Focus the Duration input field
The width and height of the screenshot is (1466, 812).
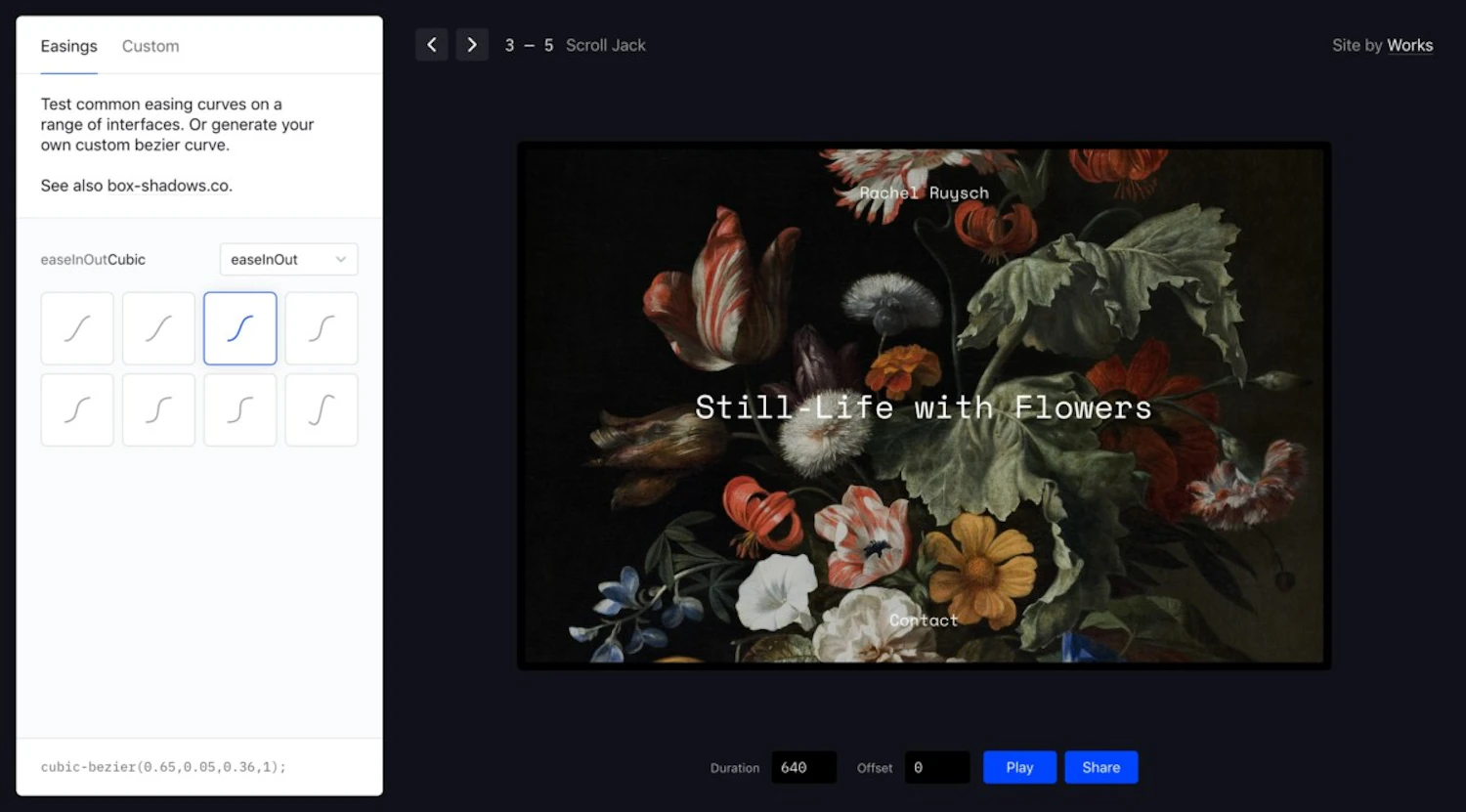803,767
